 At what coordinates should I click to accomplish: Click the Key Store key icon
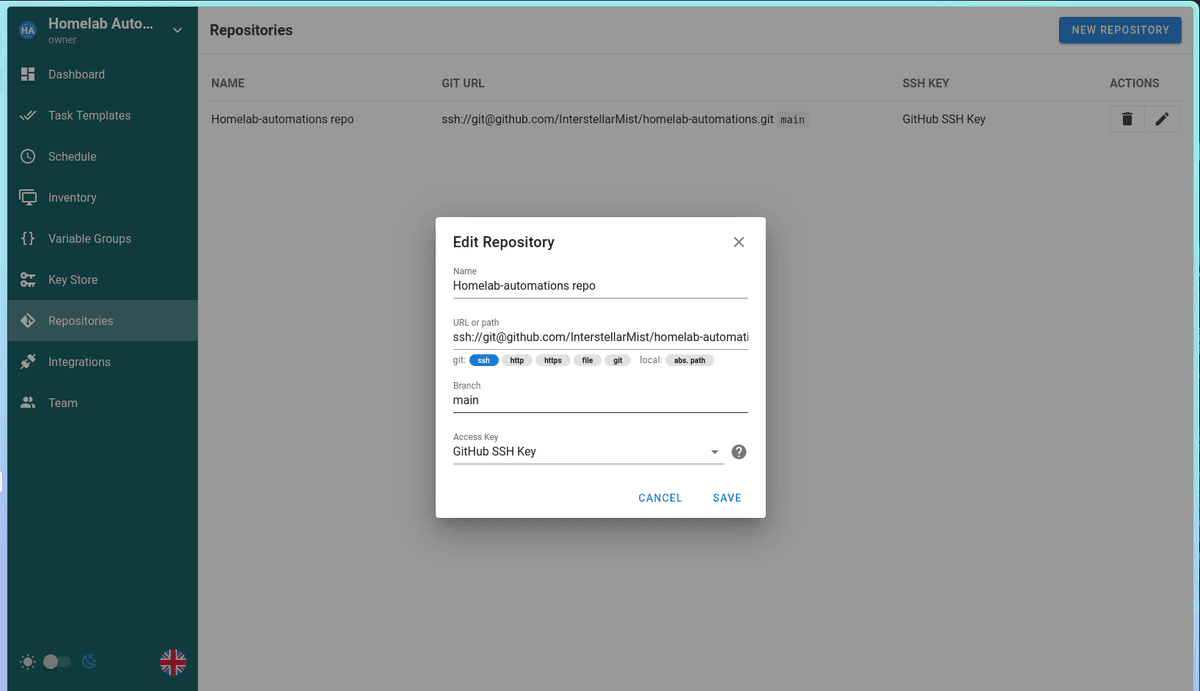(28, 279)
